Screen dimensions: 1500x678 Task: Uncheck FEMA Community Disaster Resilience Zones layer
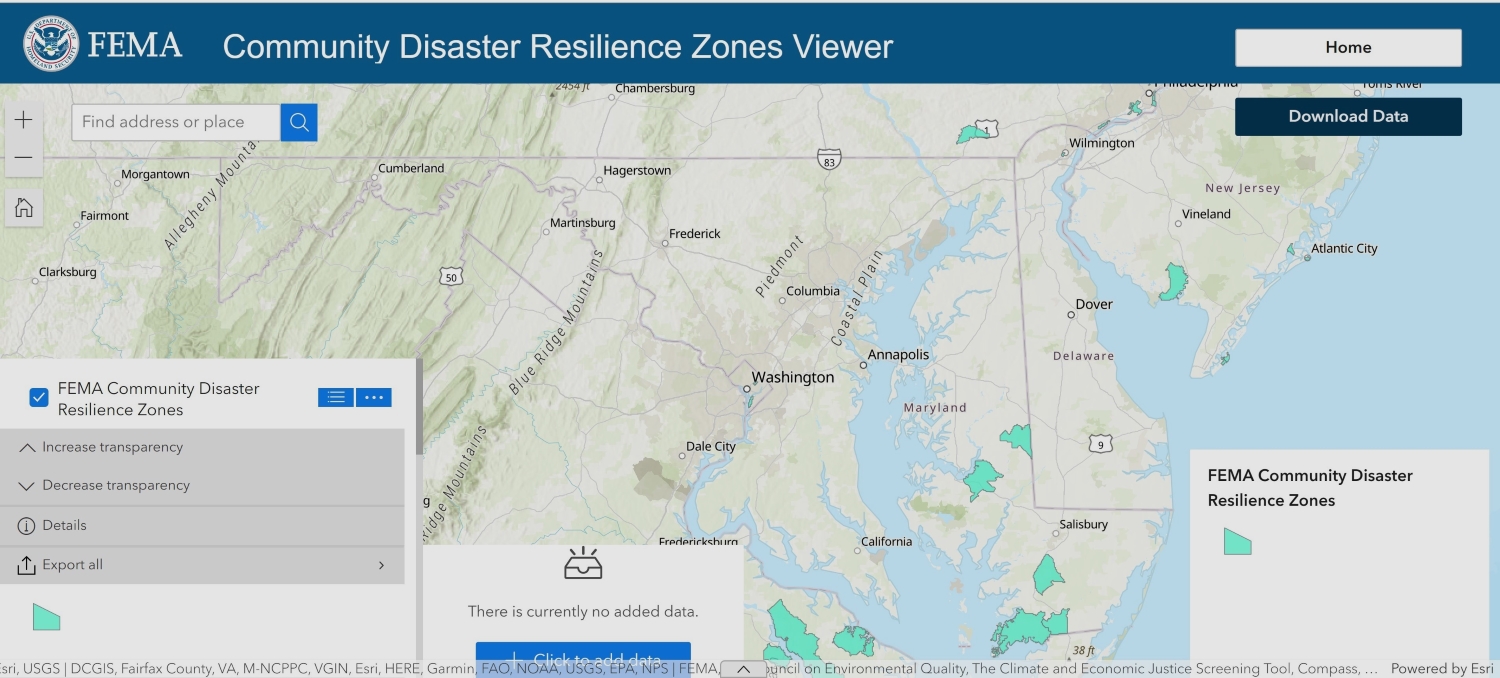[39, 398]
